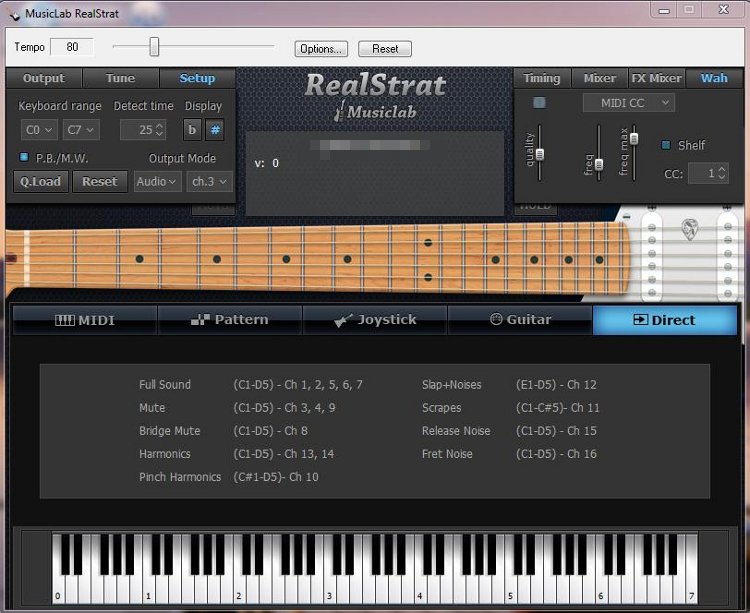750x613 pixels.
Task: Click the RealStrat title bar app icon
Action: (14, 14)
